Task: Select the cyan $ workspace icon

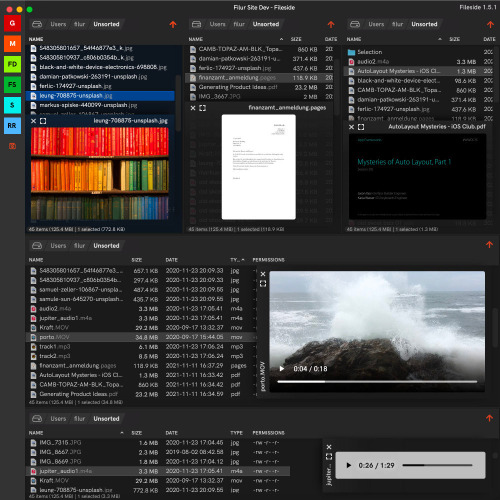Action: point(12,105)
